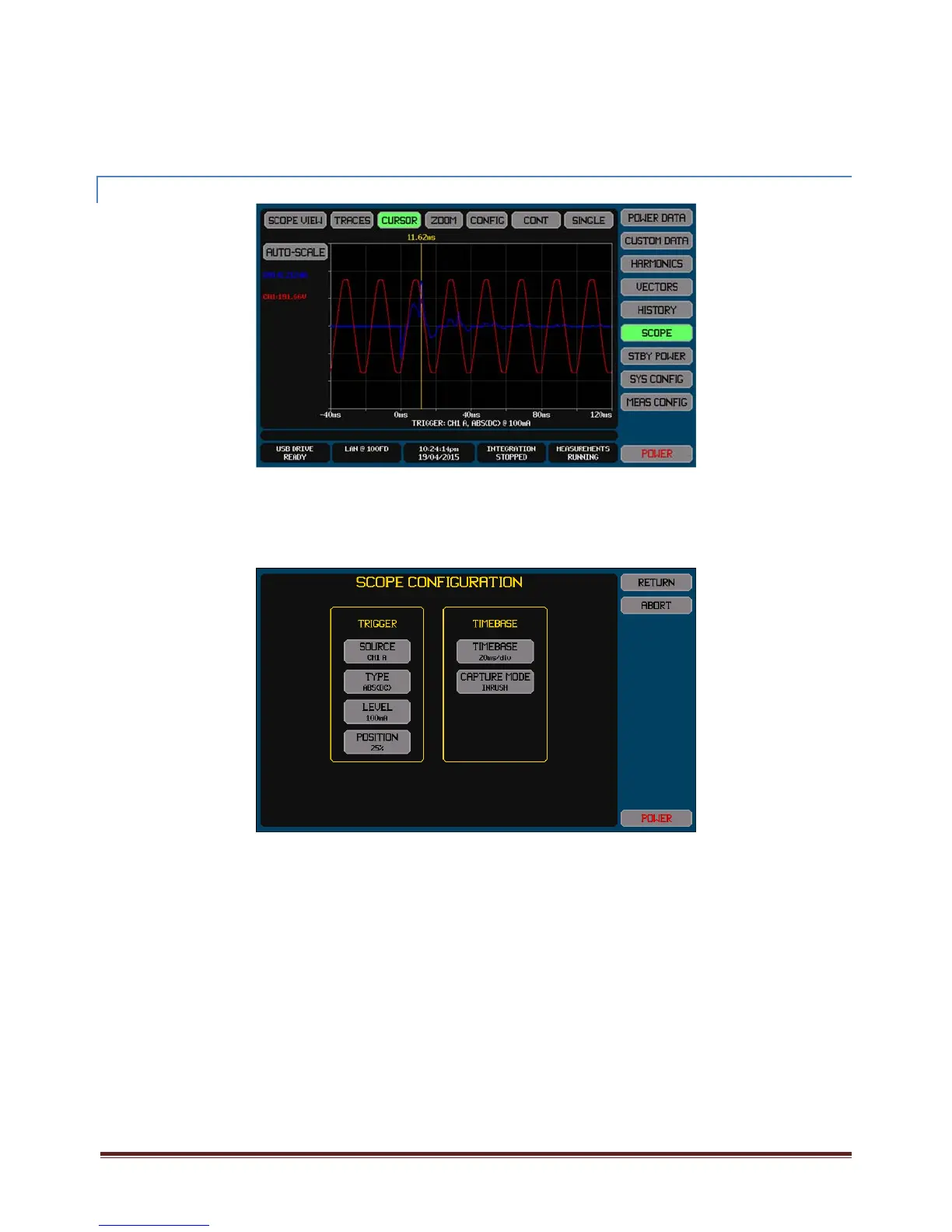The image size is (952, 1232).
Task: Go to the POWER DATA screen
Action: pos(656,218)
